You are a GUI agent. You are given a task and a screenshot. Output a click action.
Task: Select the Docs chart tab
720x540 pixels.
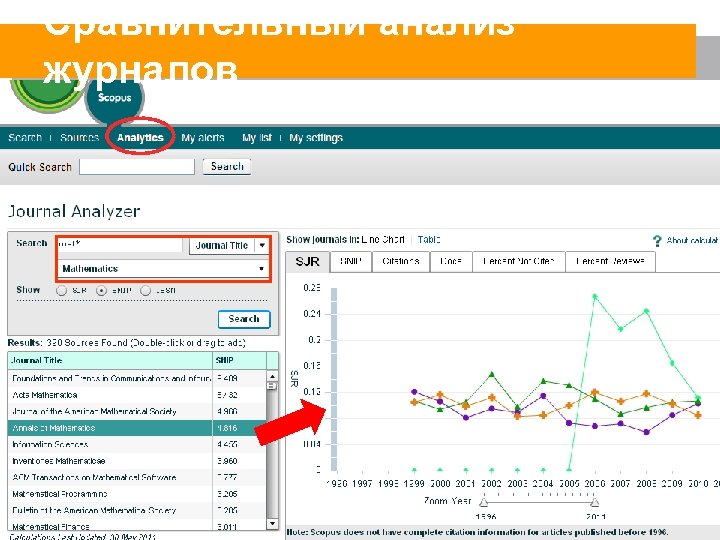(x=451, y=262)
